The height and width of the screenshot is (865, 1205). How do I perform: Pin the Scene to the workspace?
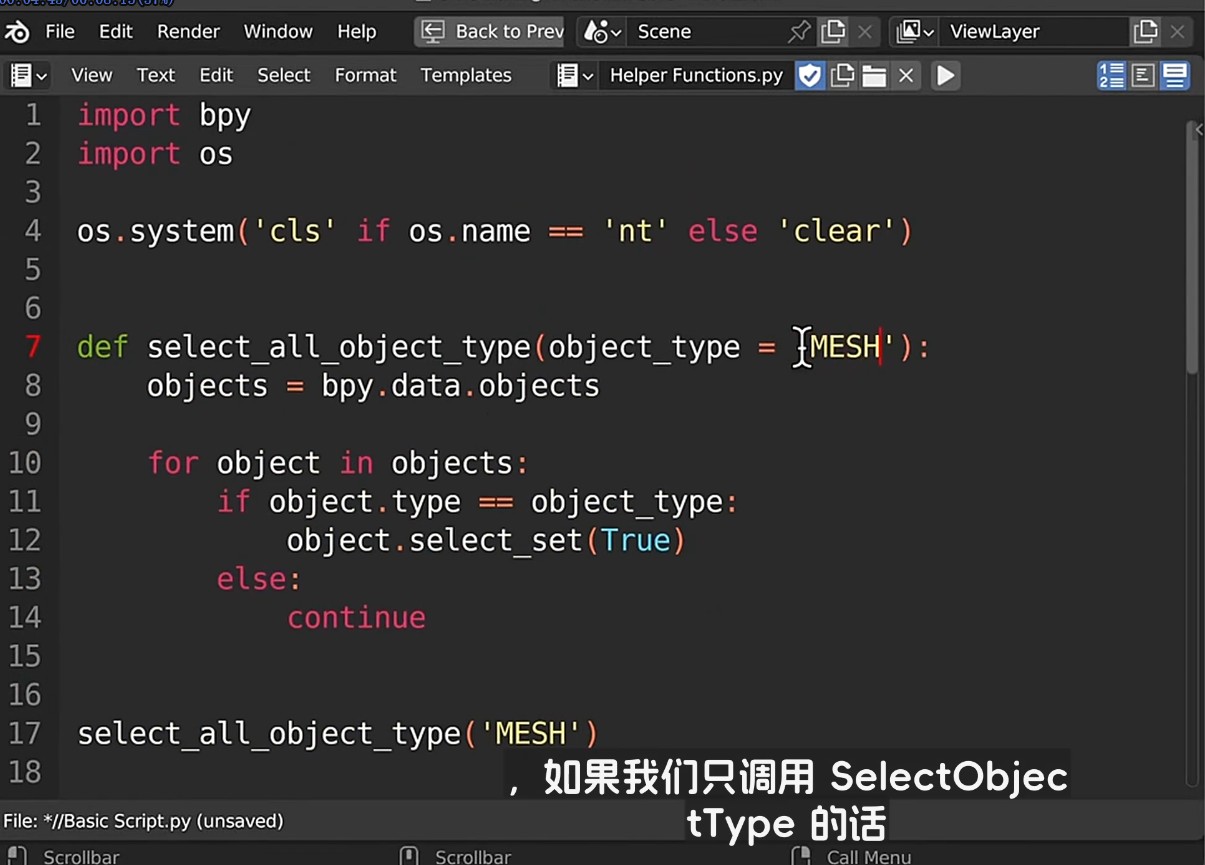point(798,32)
